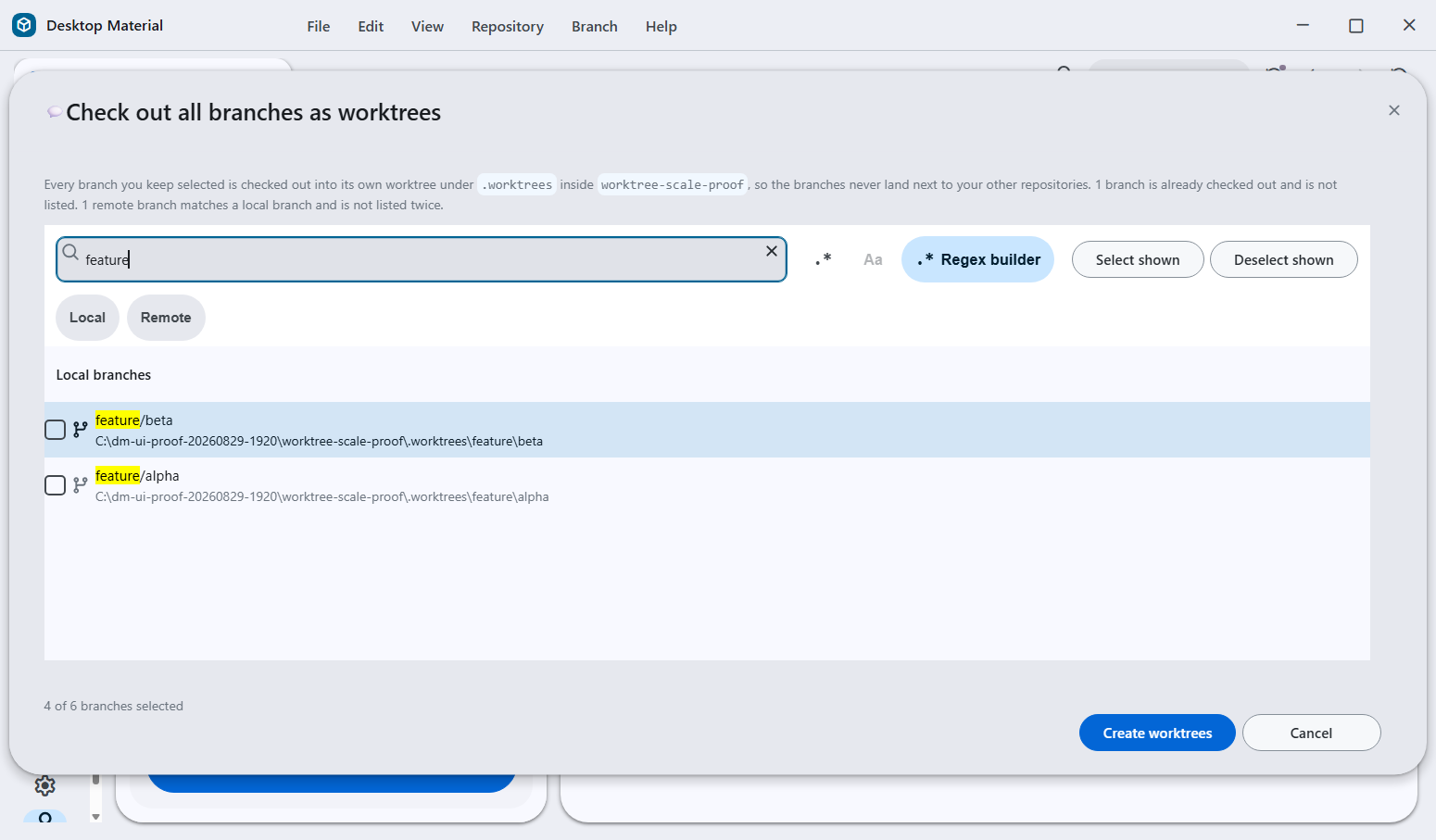This screenshot has height=840, width=1436.
Task: Click the Create worktrees button
Action: coord(1157,733)
